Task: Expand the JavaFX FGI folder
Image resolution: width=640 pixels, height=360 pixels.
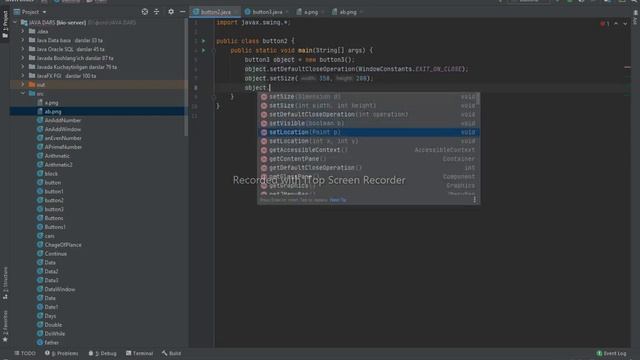Action: [23, 76]
